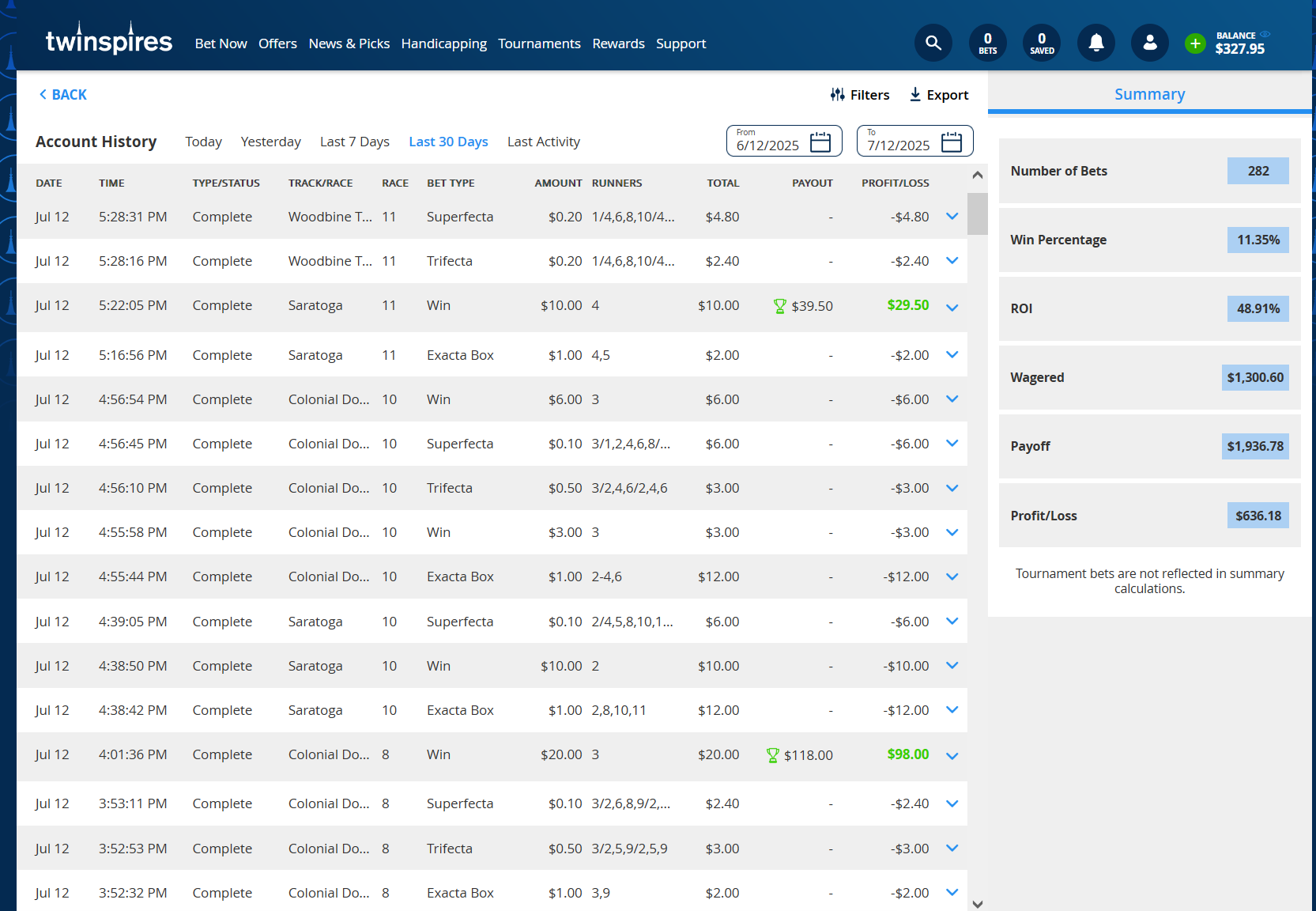
Task: Go back using the BACK link
Action: click(63, 95)
